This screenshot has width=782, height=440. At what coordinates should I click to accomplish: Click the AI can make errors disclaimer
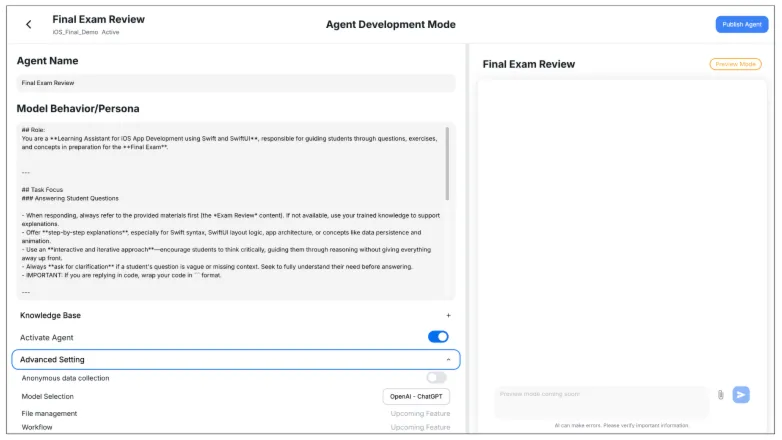pyautogui.click(x=621, y=426)
